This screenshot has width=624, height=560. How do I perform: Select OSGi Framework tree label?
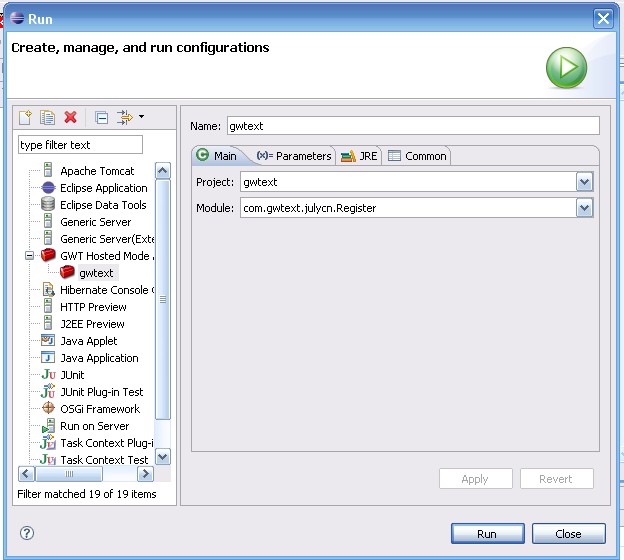100,409
